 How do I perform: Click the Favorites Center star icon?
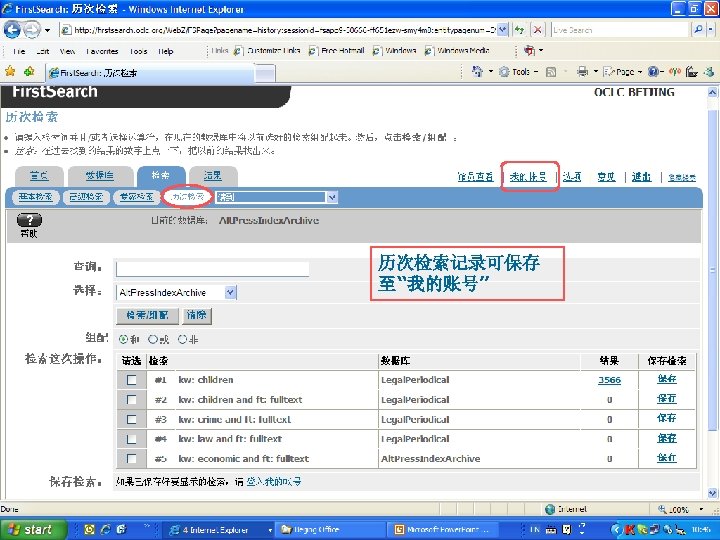pyautogui.click(x=10, y=71)
